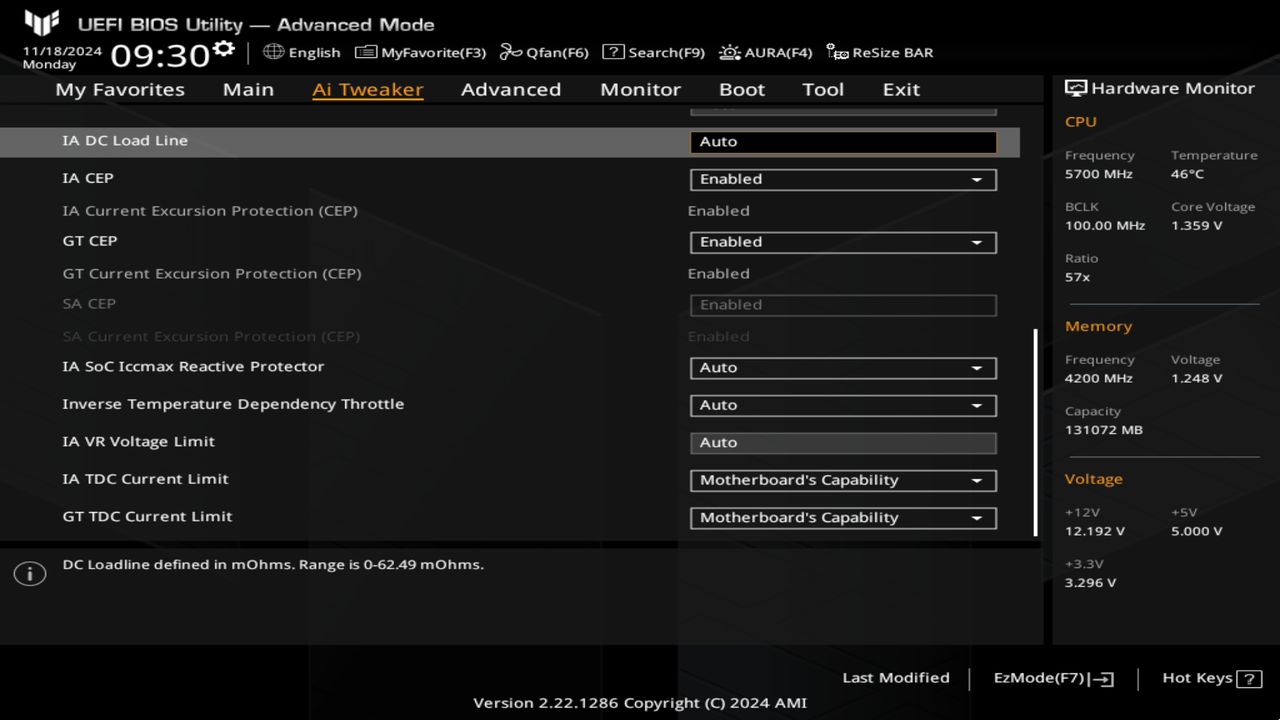Click the 4200 MHz memory frequency value
This screenshot has height=720, width=1280.
1099,379
